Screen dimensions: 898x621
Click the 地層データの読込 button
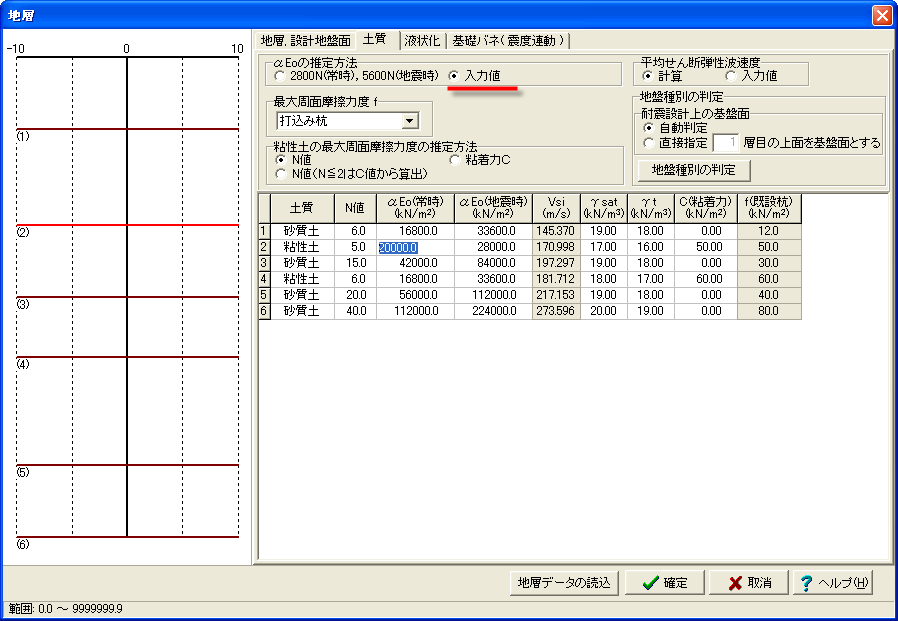(564, 583)
